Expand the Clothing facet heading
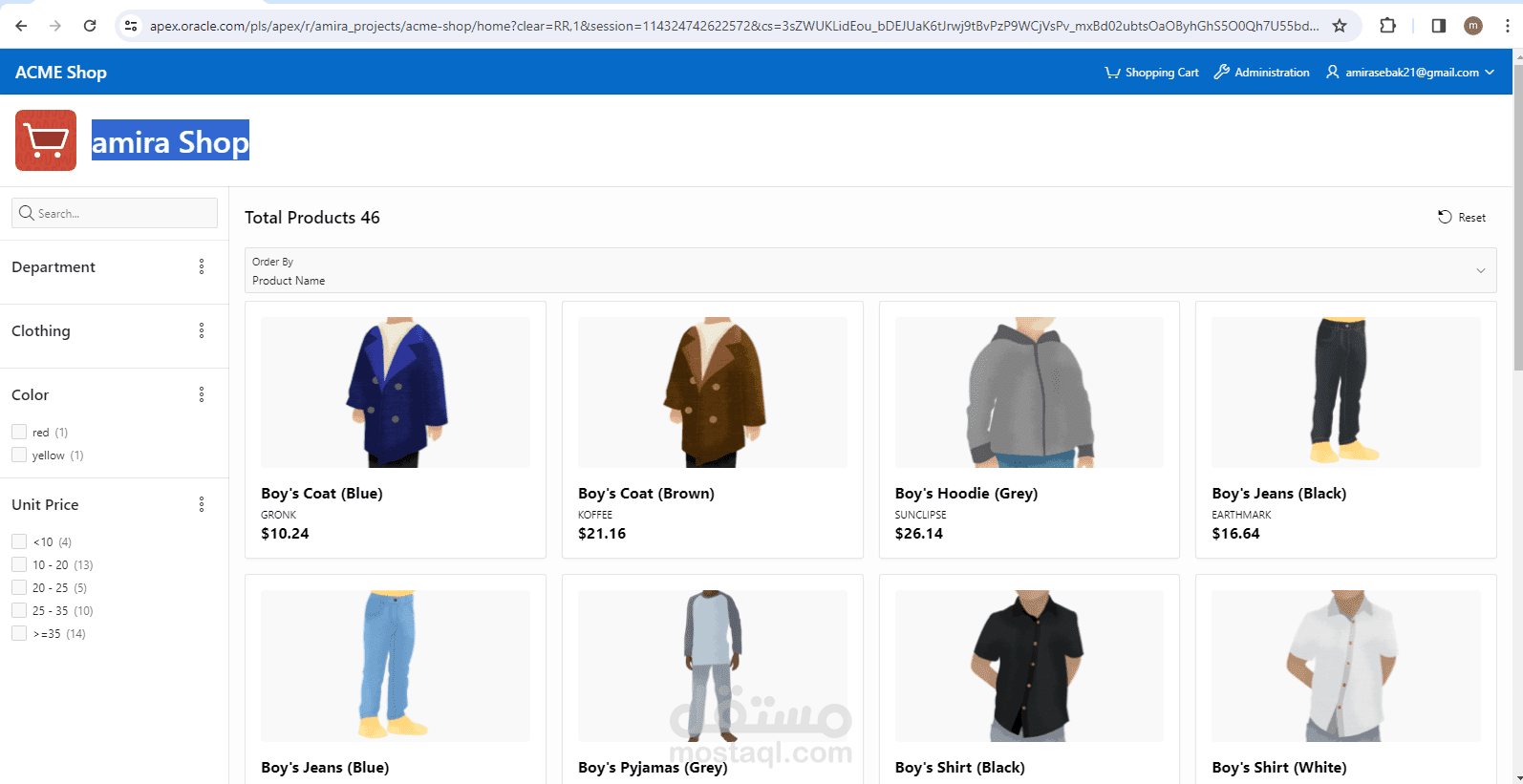Screen dimensions: 1523x784 [x=41, y=330]
